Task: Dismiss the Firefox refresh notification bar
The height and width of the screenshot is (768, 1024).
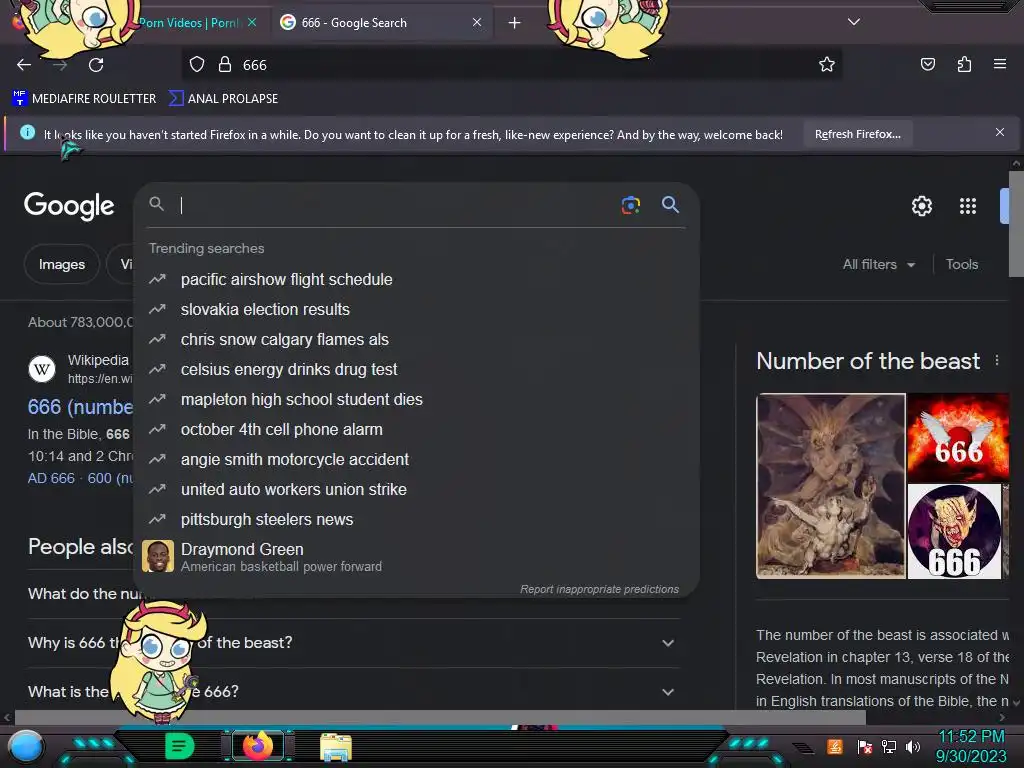Action: click(1000, 133)
